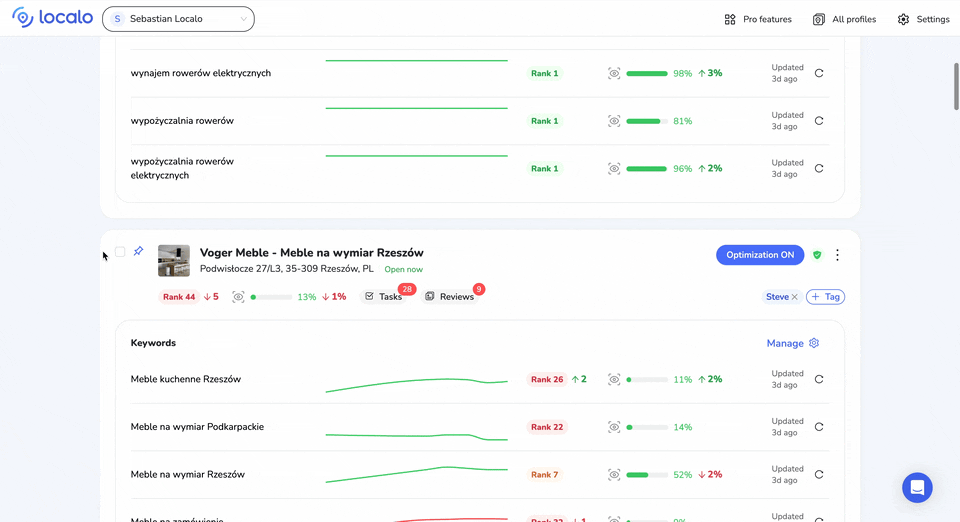Open the Tasks button with 28 badge

pyautogui.click(x=384, y=297)
